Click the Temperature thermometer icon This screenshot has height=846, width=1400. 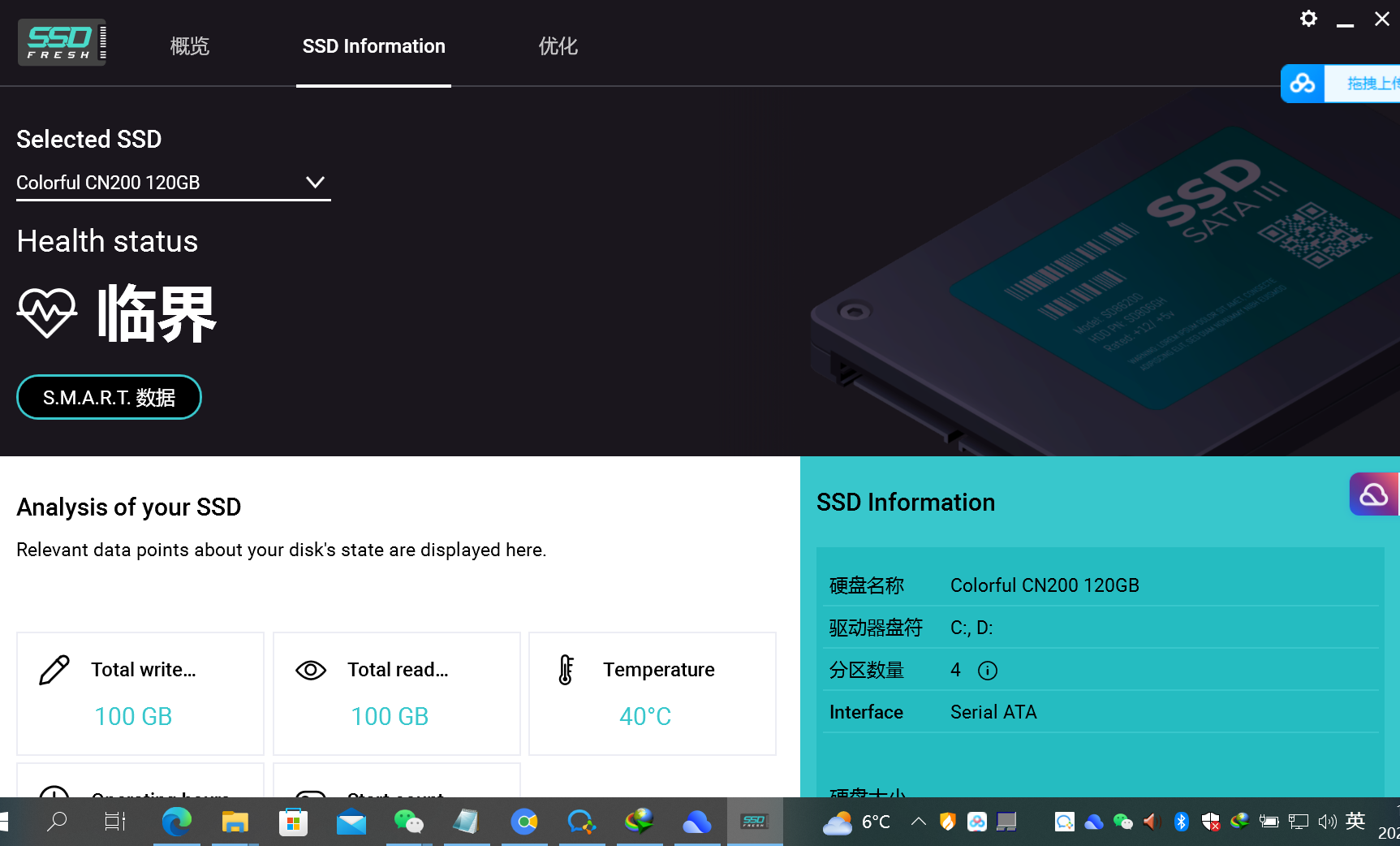click(566, 670)
